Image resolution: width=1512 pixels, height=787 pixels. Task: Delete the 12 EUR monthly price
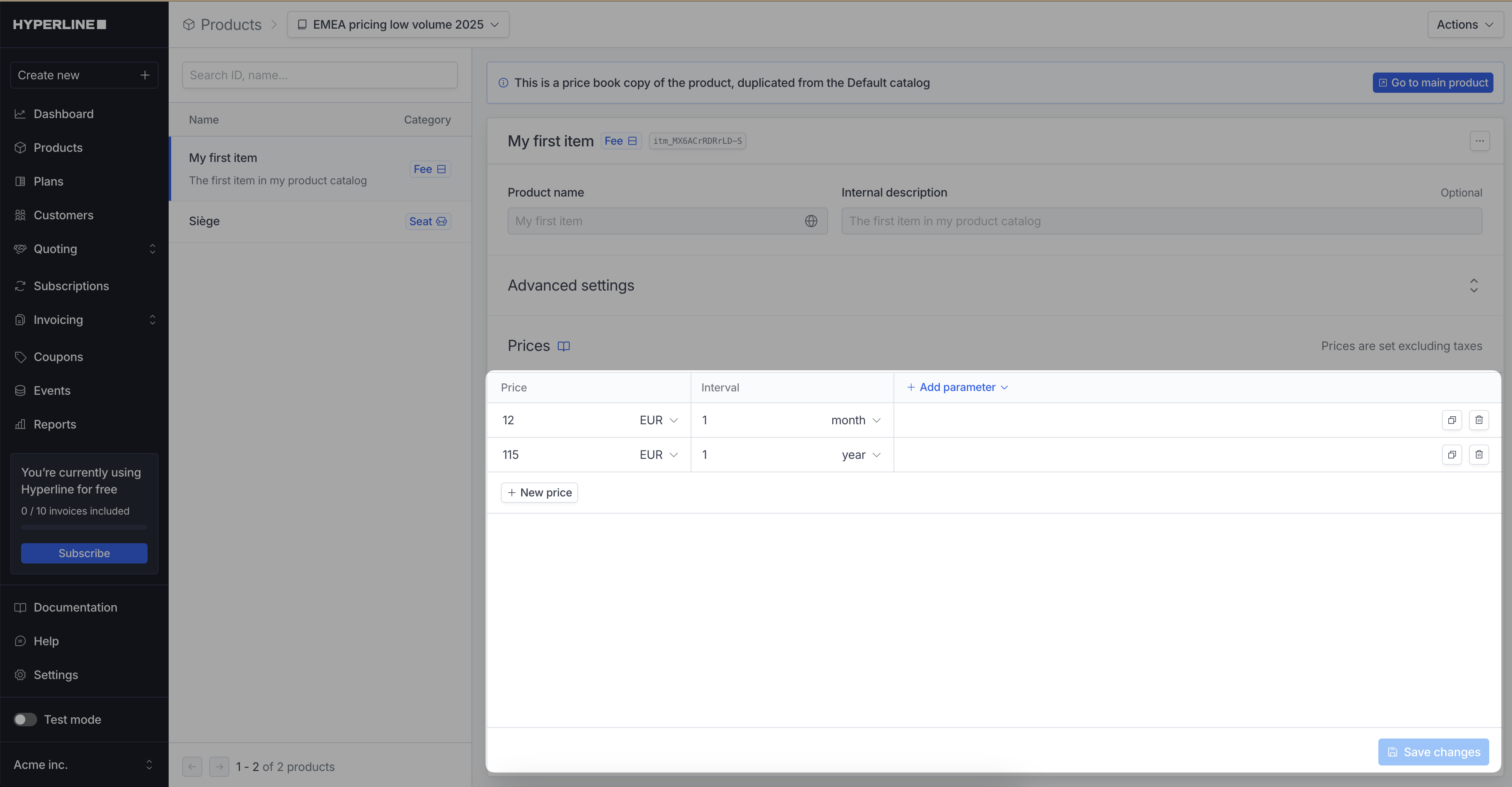coord(1479,420)
